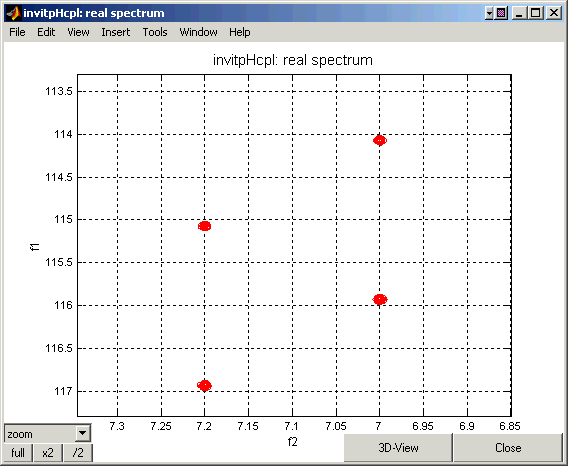568x466 pixels.
Task: Open the Edit menu
Action: tap(46, 32)
